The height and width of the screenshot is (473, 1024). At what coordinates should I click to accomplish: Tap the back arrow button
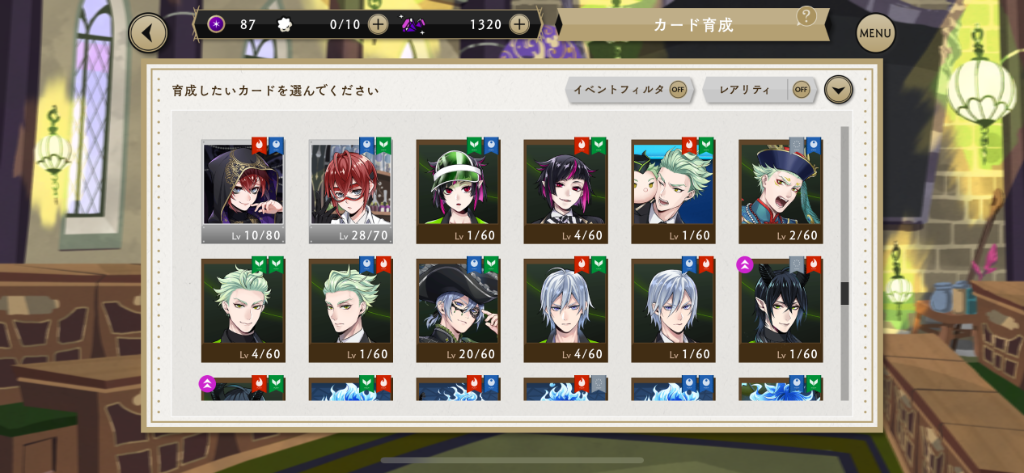[x=148, y=33]
